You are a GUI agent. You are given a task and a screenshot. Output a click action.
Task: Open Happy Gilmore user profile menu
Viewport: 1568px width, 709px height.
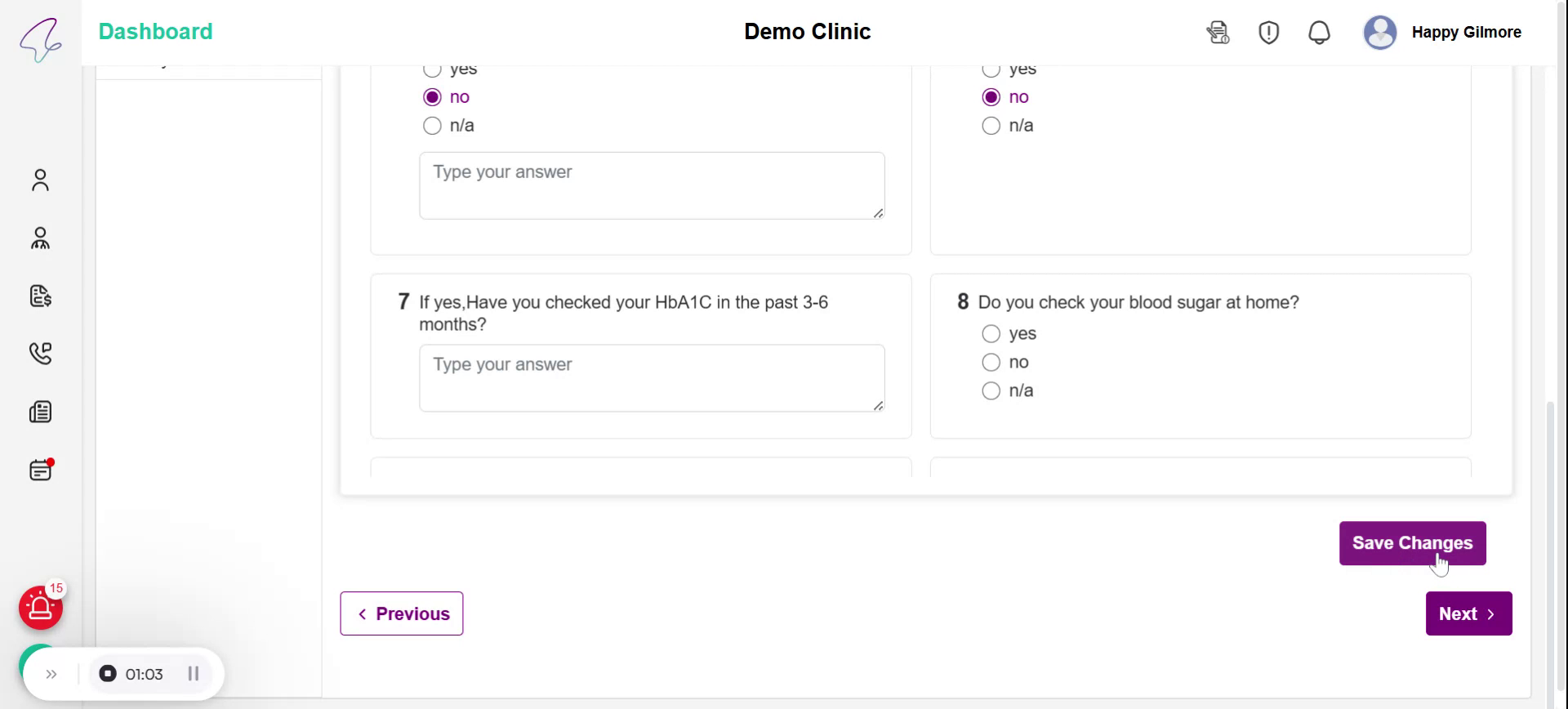[x=1442, y=33]
